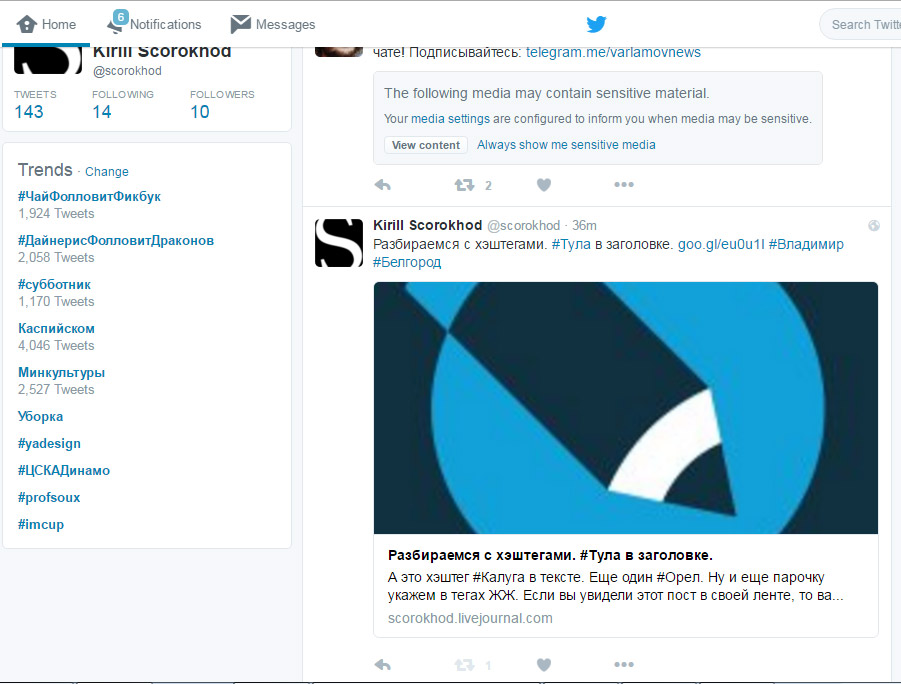Like the sensitive media tweet
Screen dimensions: 901x684
coord(544,185)
